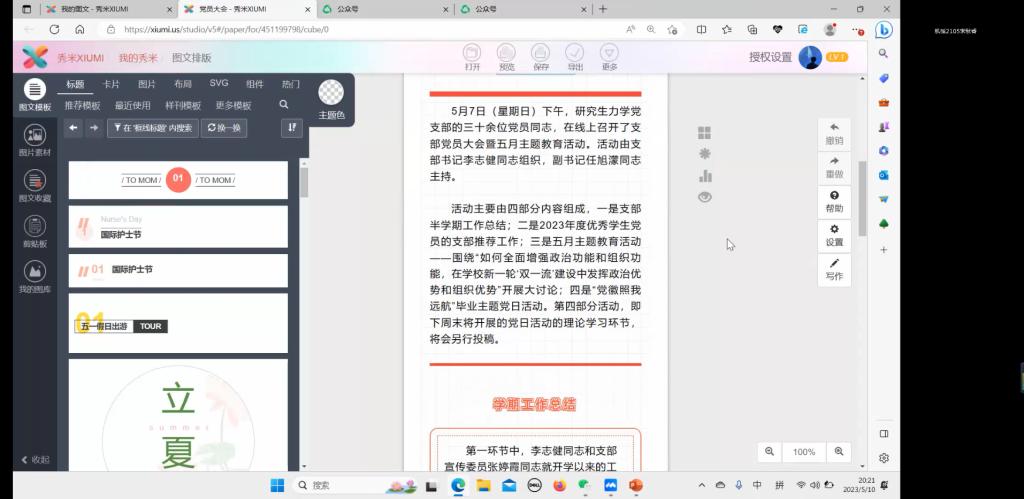Click the 导出 export icon

coord(574,55)
